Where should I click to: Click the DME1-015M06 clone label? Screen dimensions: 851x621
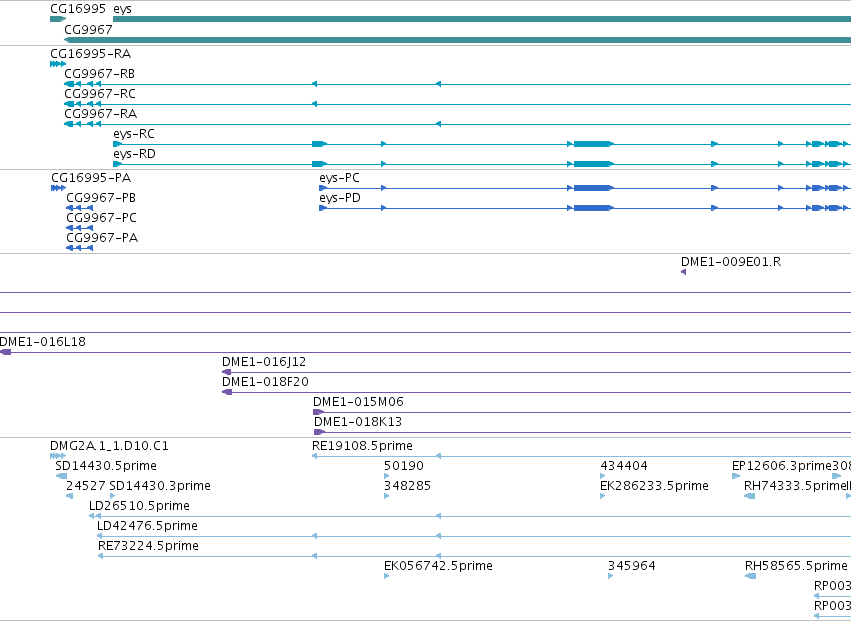tap(358, 402)
